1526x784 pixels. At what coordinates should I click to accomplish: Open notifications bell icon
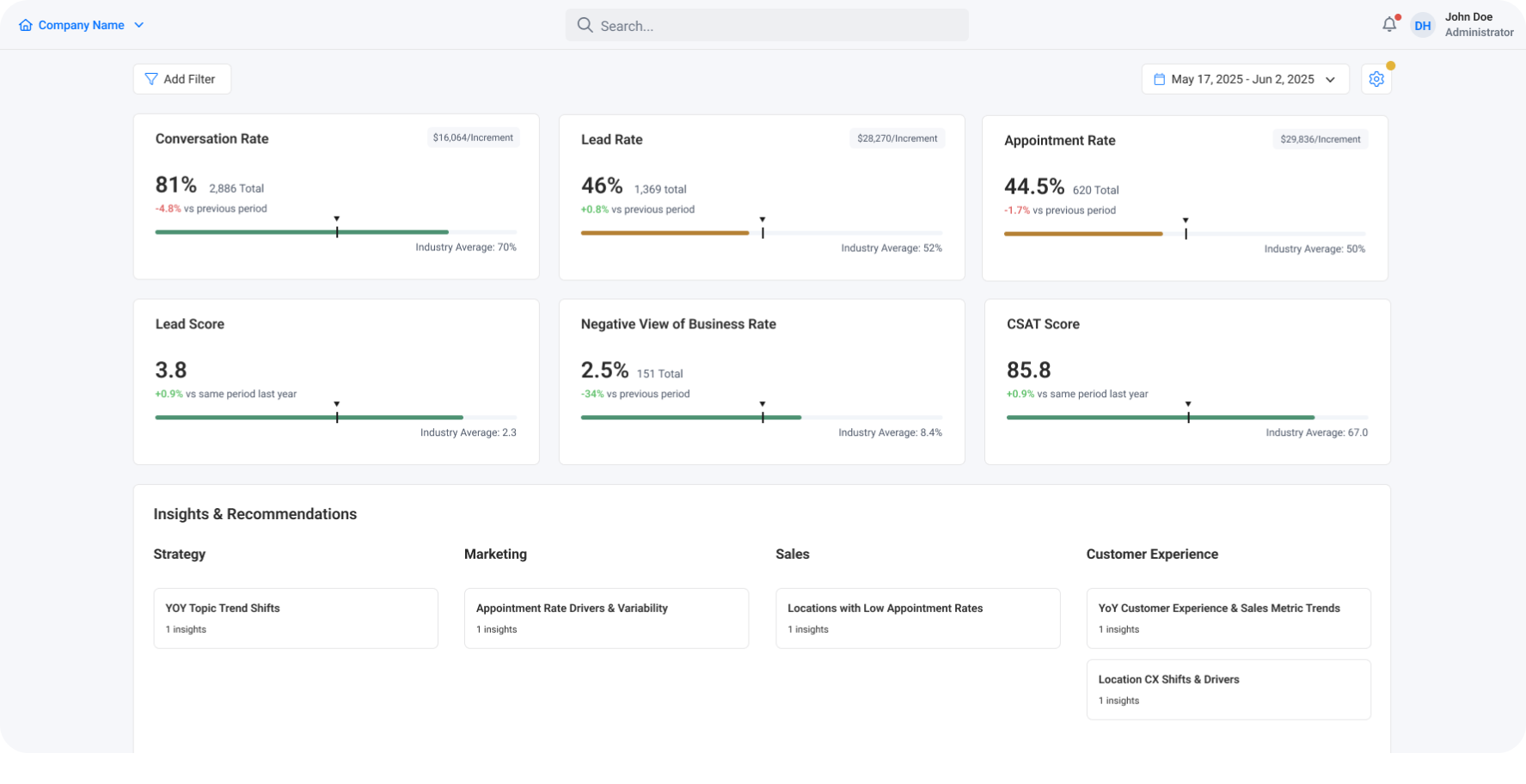[x=1389, y=25]
